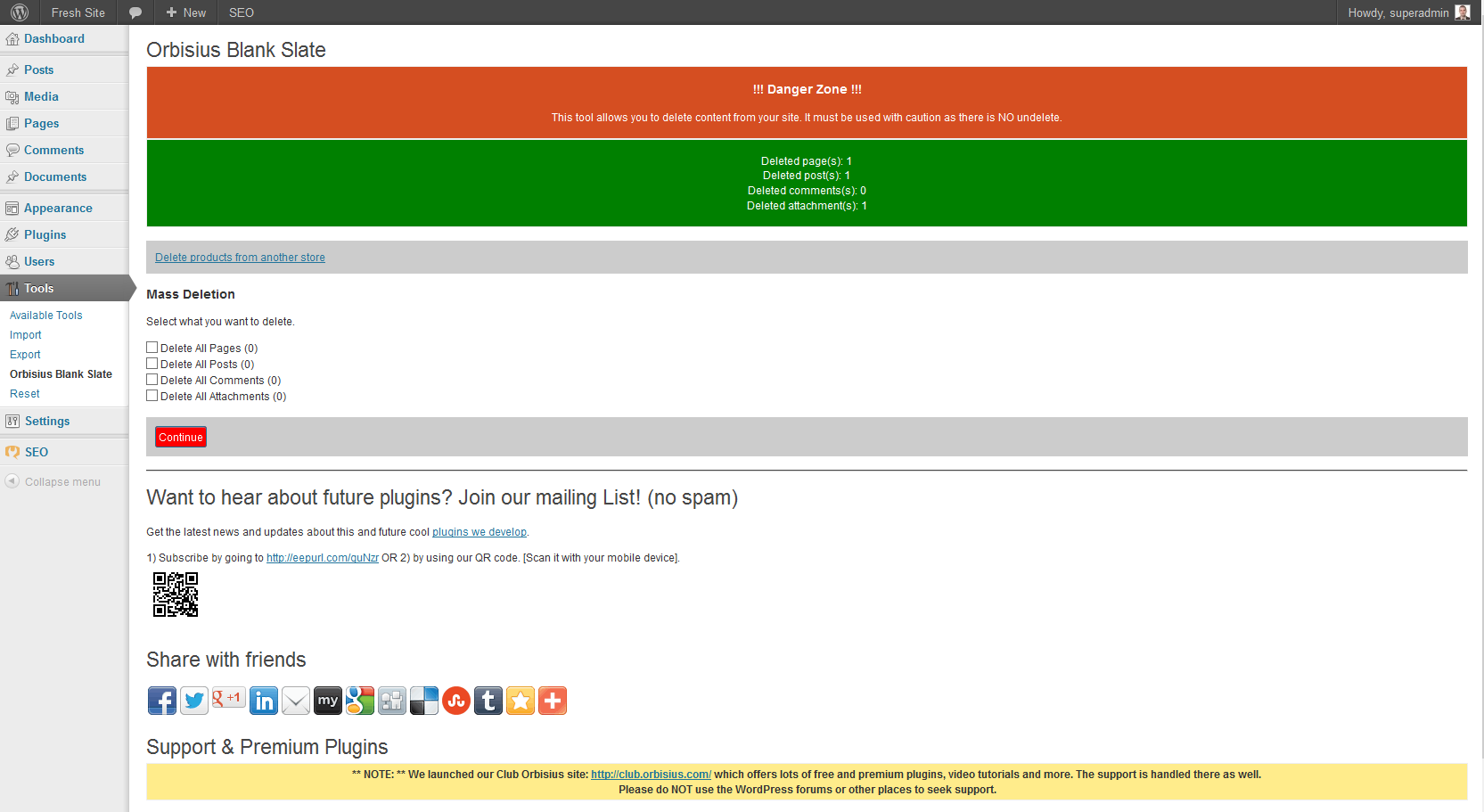
Task: Select Available Tools submenu
Action: [x=46, y=316]
